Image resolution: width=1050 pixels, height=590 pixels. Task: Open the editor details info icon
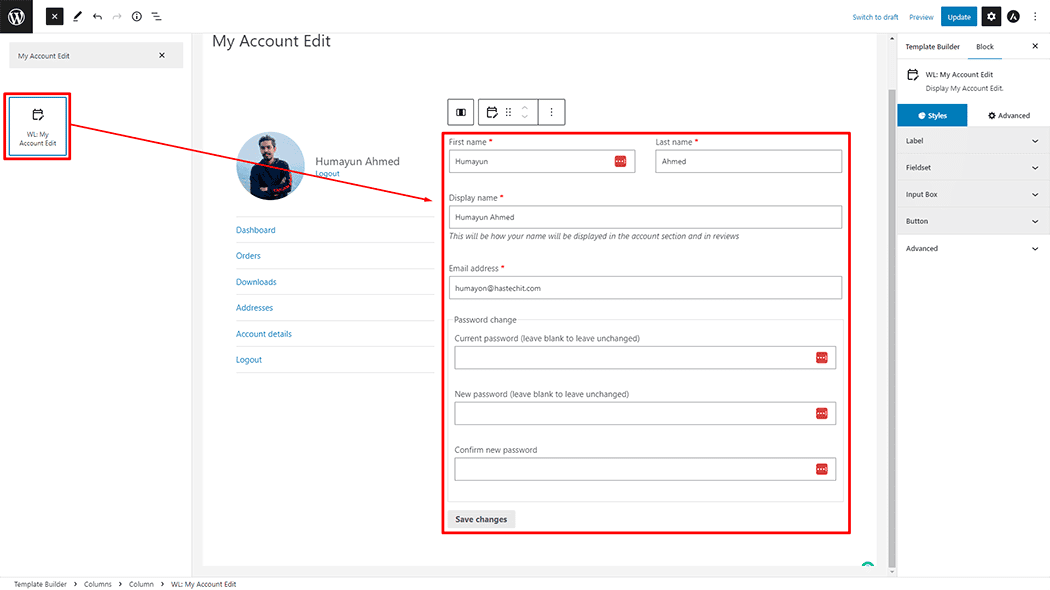tap(137, 16)
